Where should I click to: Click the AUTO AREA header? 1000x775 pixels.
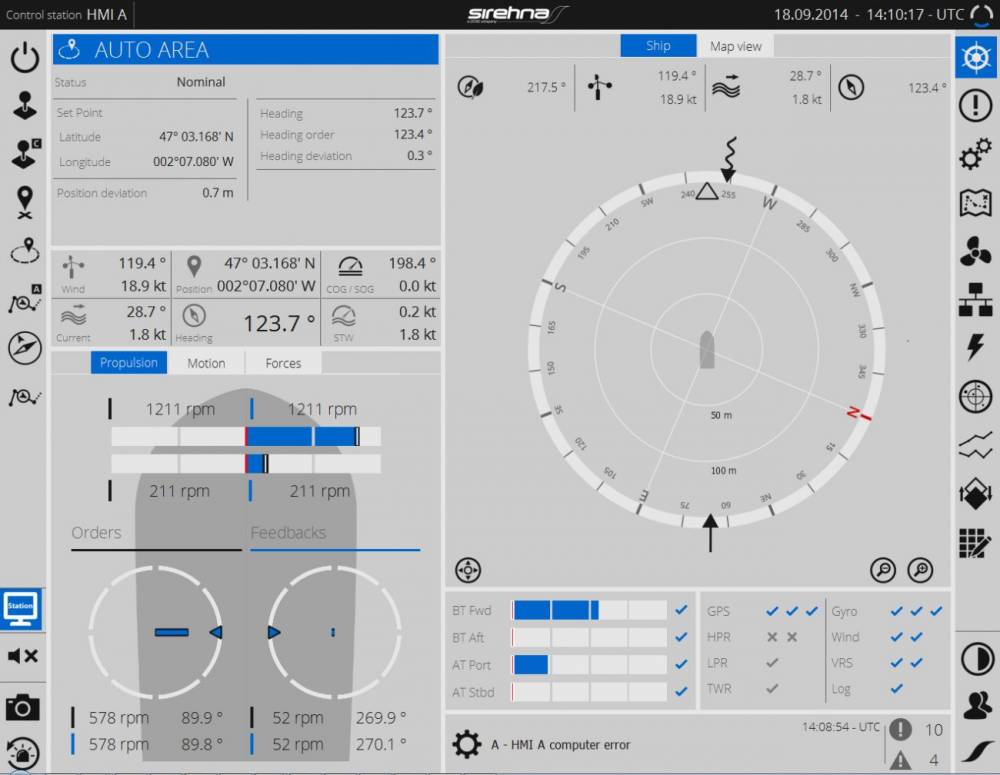[x=246, y=50]
